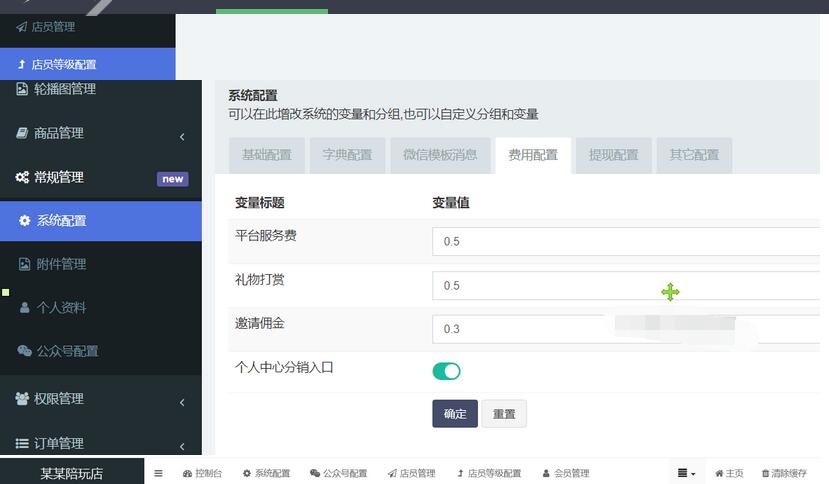Click the 邀请佣金 value field
Viewport: 829px width, 484px height.
[x=626, y=329]
